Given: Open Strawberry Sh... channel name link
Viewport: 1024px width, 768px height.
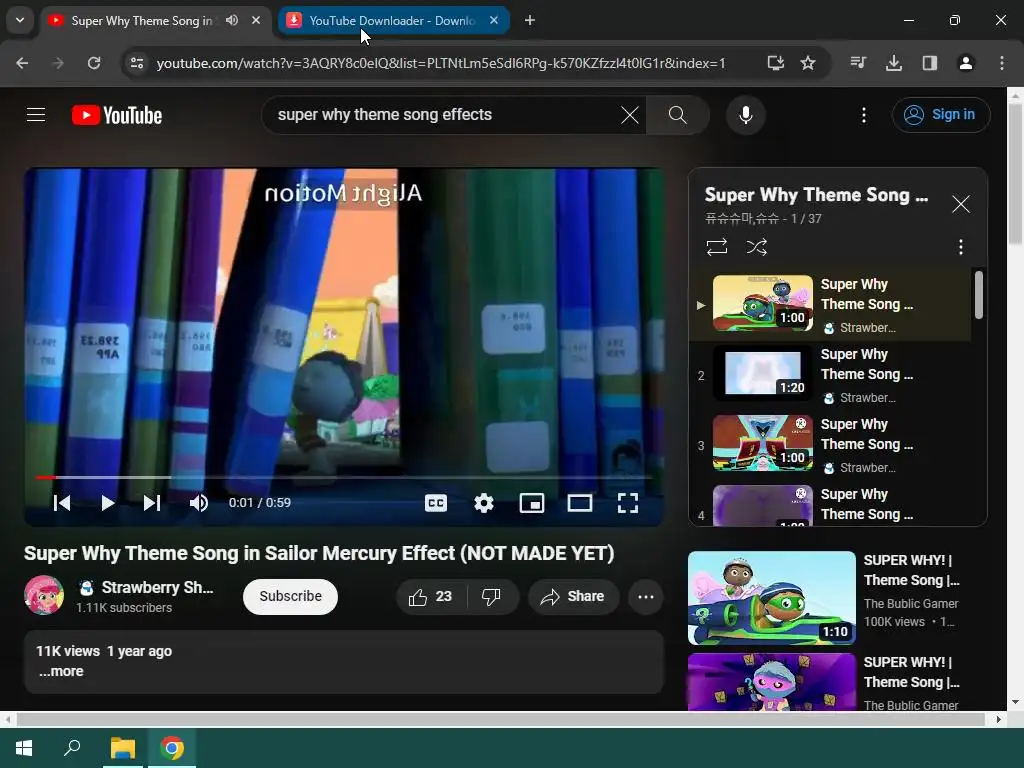Looking at the screenshot, I should pos(157,587).
